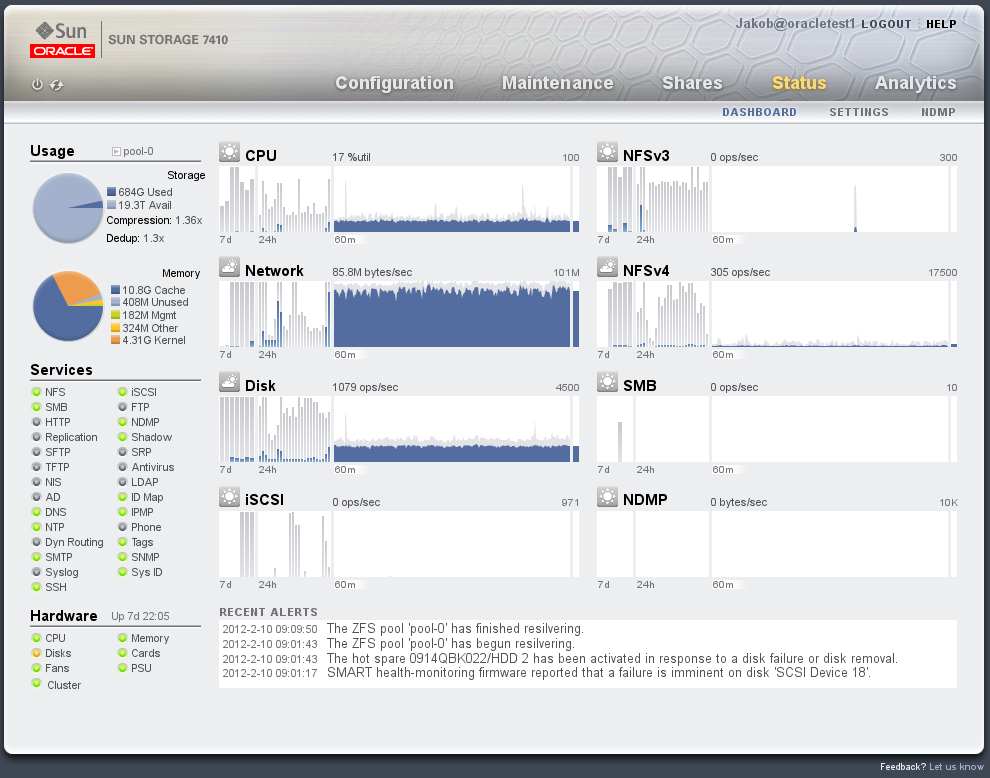Image resolution: width=990 pixels, height=778 pixels.
Task: Click the HTTP service status light
Action: (x=37, y=422)
